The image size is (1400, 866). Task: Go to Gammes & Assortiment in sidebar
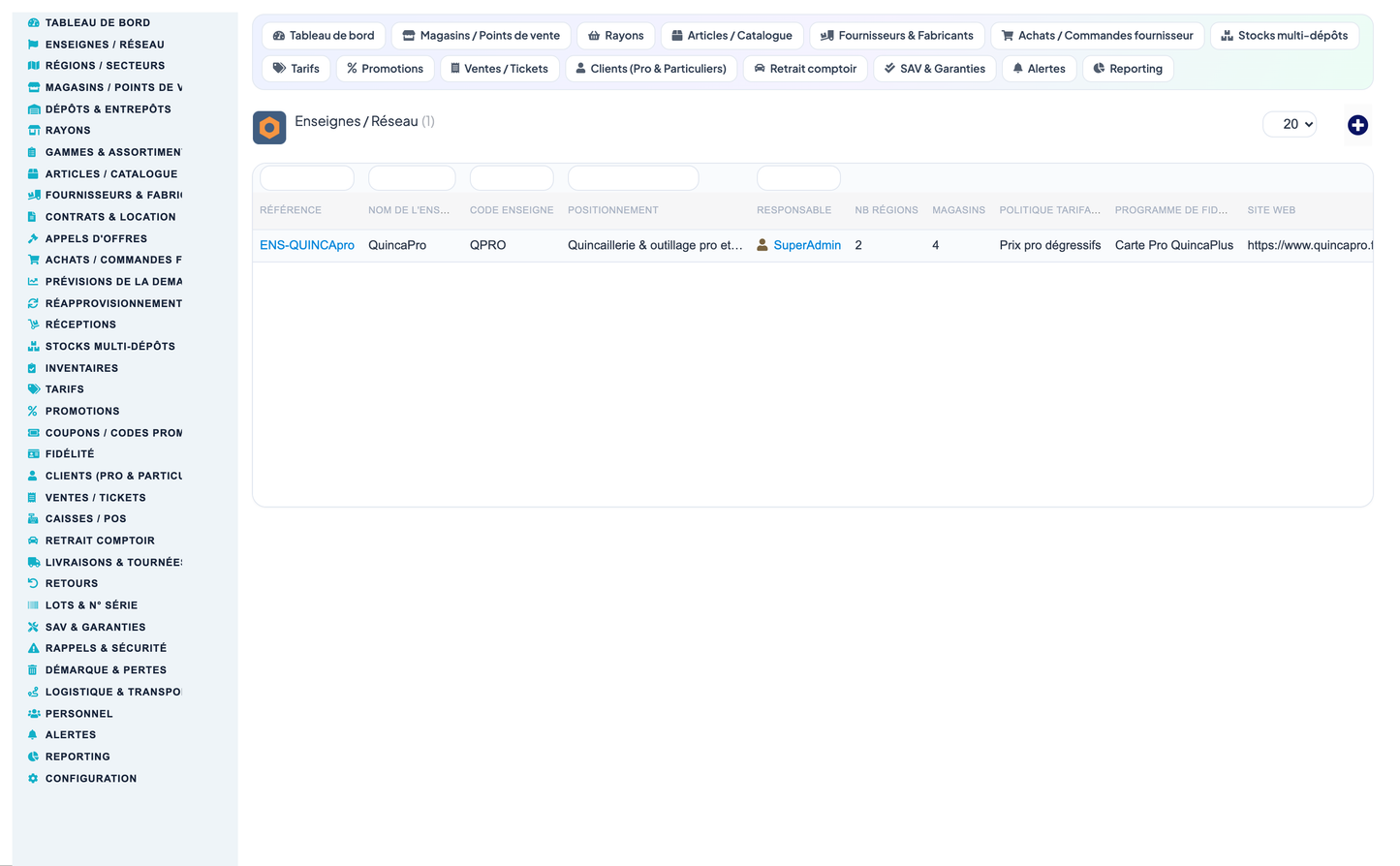point(113,152)
